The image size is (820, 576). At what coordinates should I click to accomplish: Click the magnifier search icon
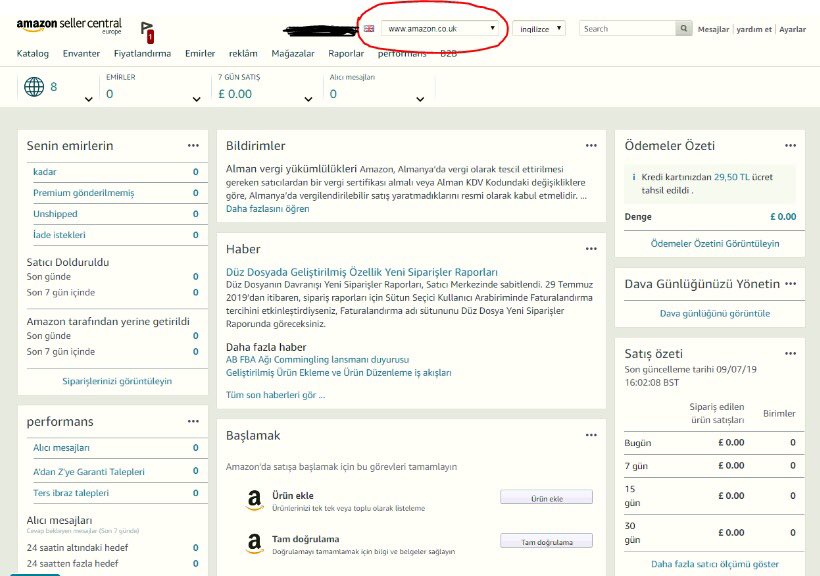[x=684, y=29]
